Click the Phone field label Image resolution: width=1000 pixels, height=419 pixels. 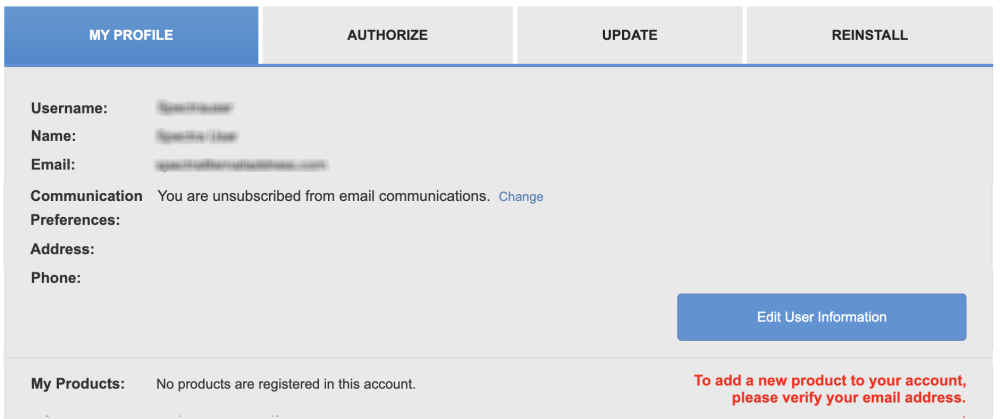56,277
